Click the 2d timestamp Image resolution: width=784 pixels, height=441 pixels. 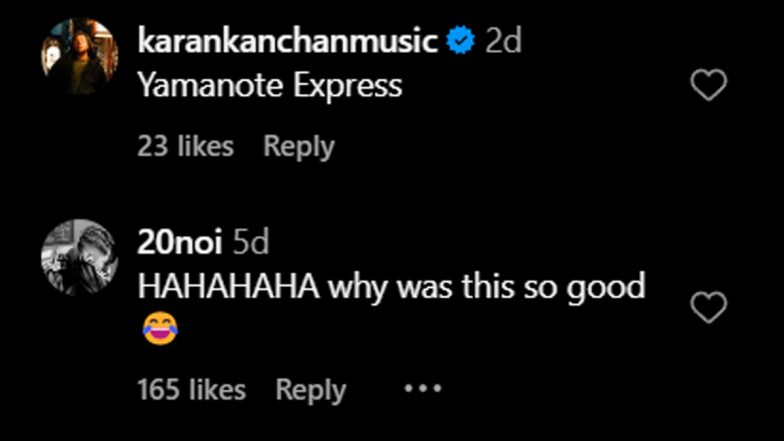pos(503,42)
